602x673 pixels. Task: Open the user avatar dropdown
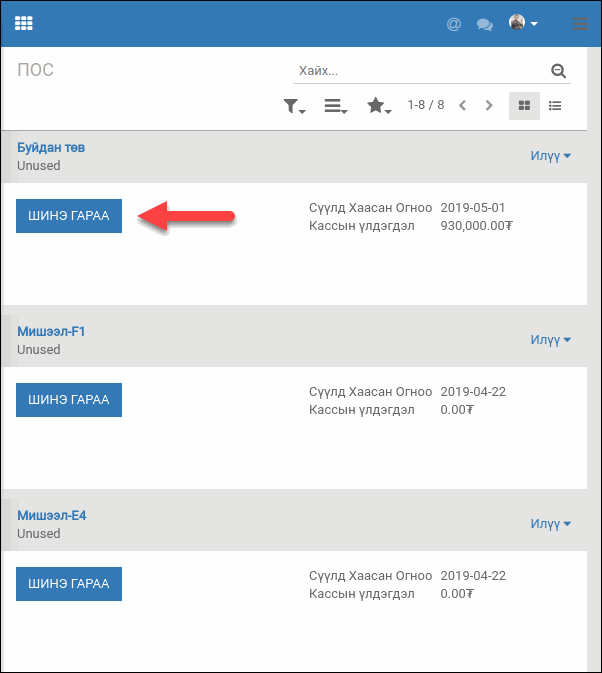[x=523, y=23]
